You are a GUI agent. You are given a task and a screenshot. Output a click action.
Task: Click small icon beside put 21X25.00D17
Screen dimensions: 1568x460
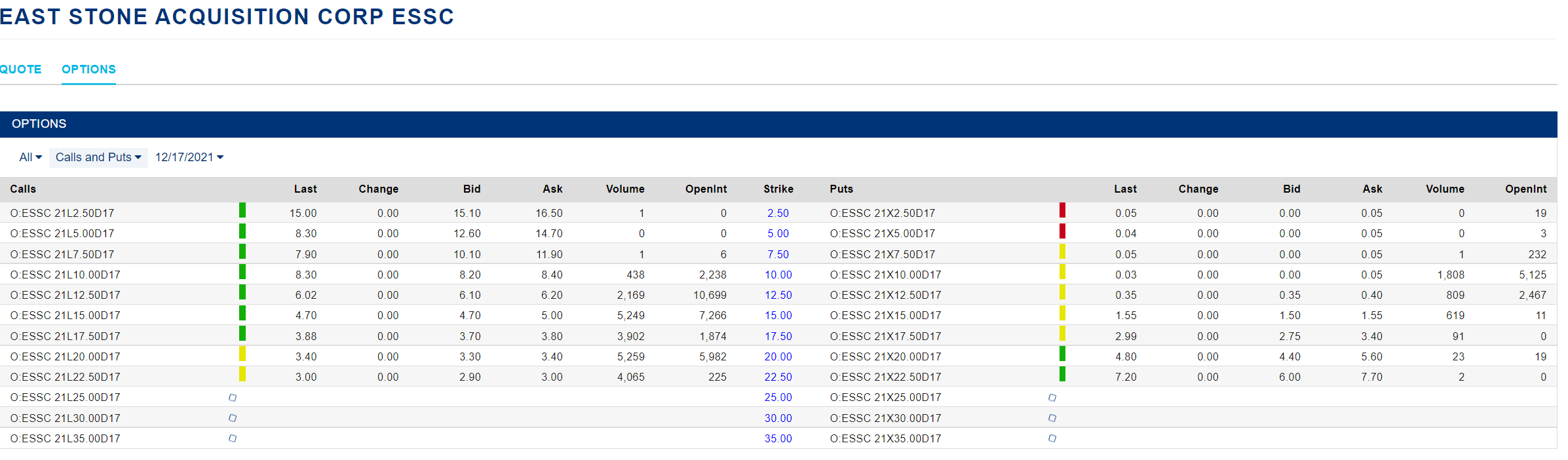(1052, 398)
